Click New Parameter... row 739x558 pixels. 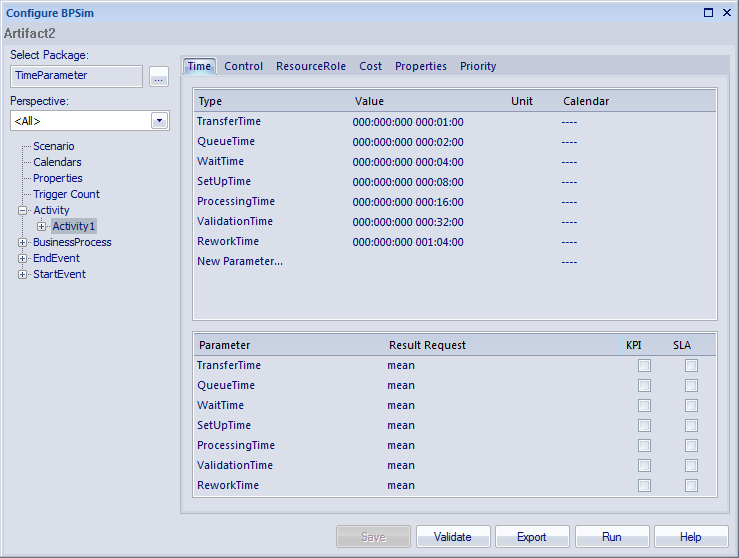click(x=240, y=262)
